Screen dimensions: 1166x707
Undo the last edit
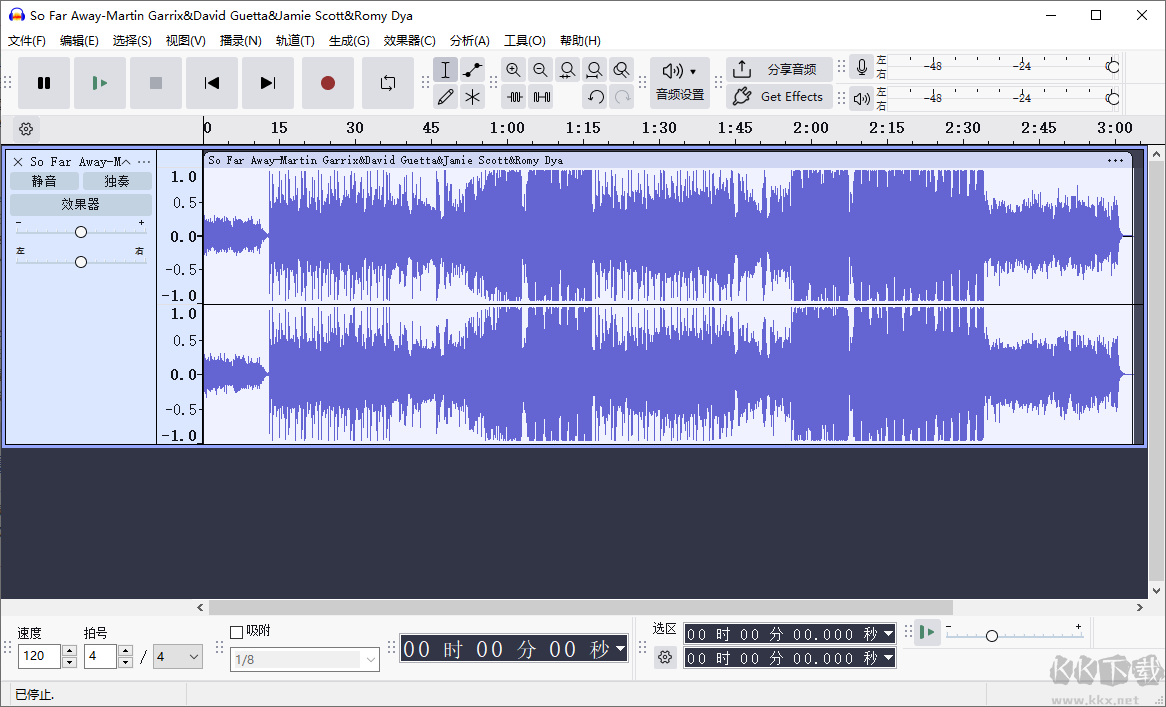point(595,96)
